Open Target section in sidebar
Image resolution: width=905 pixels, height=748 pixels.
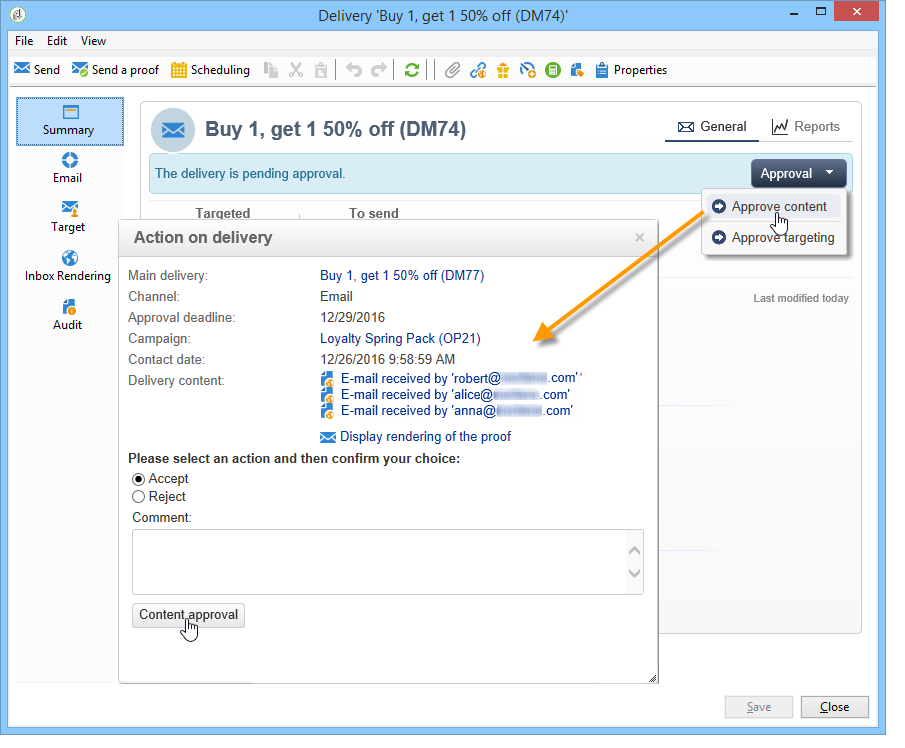tap(69, 217)
